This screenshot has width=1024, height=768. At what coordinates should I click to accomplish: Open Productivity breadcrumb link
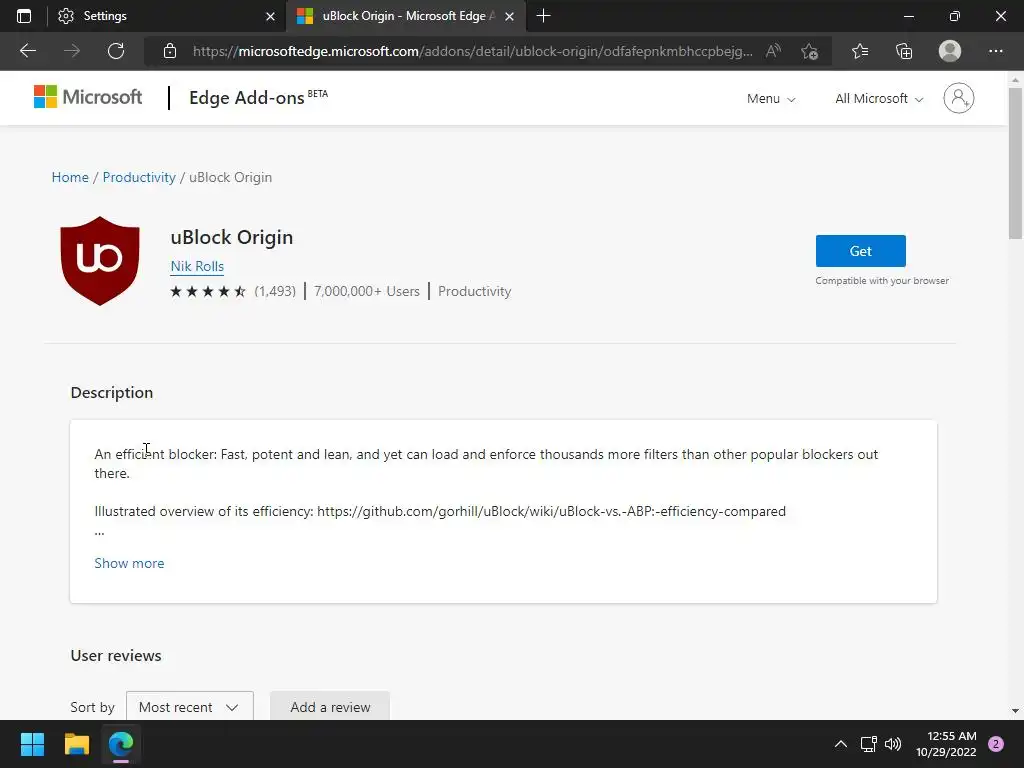pyautogui.click(x=139, y=178)
